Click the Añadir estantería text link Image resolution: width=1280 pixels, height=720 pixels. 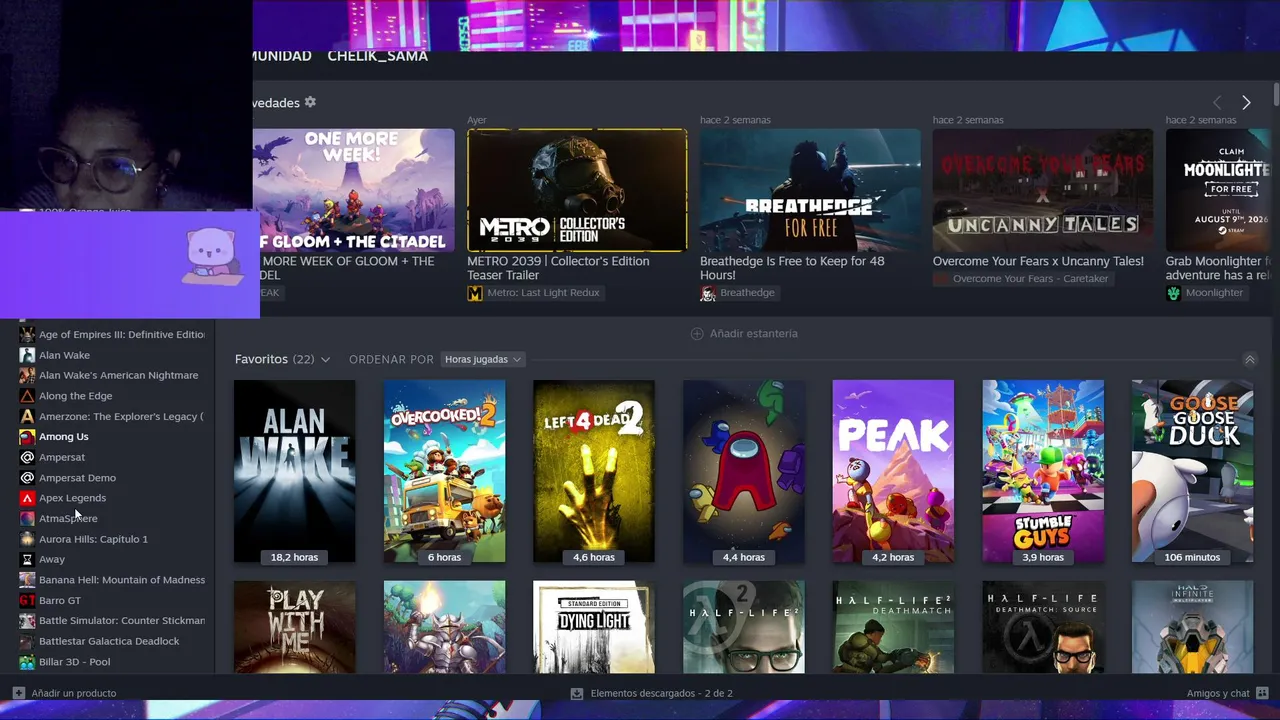pos(754,333)
